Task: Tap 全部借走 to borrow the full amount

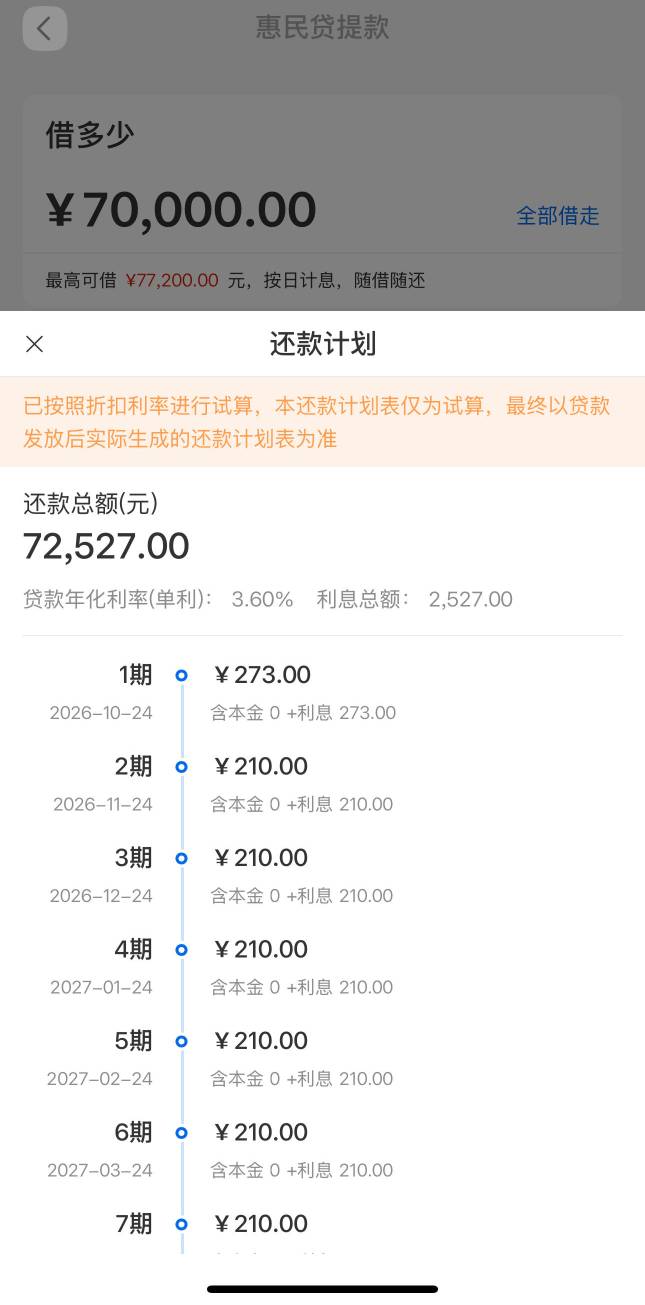Action: pos(558,215)
